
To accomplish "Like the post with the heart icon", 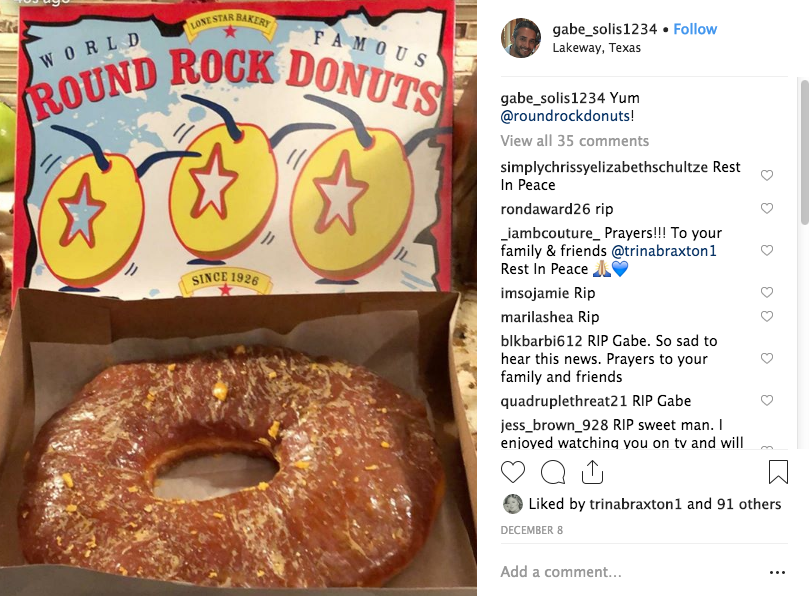I will tap(513, 472).
